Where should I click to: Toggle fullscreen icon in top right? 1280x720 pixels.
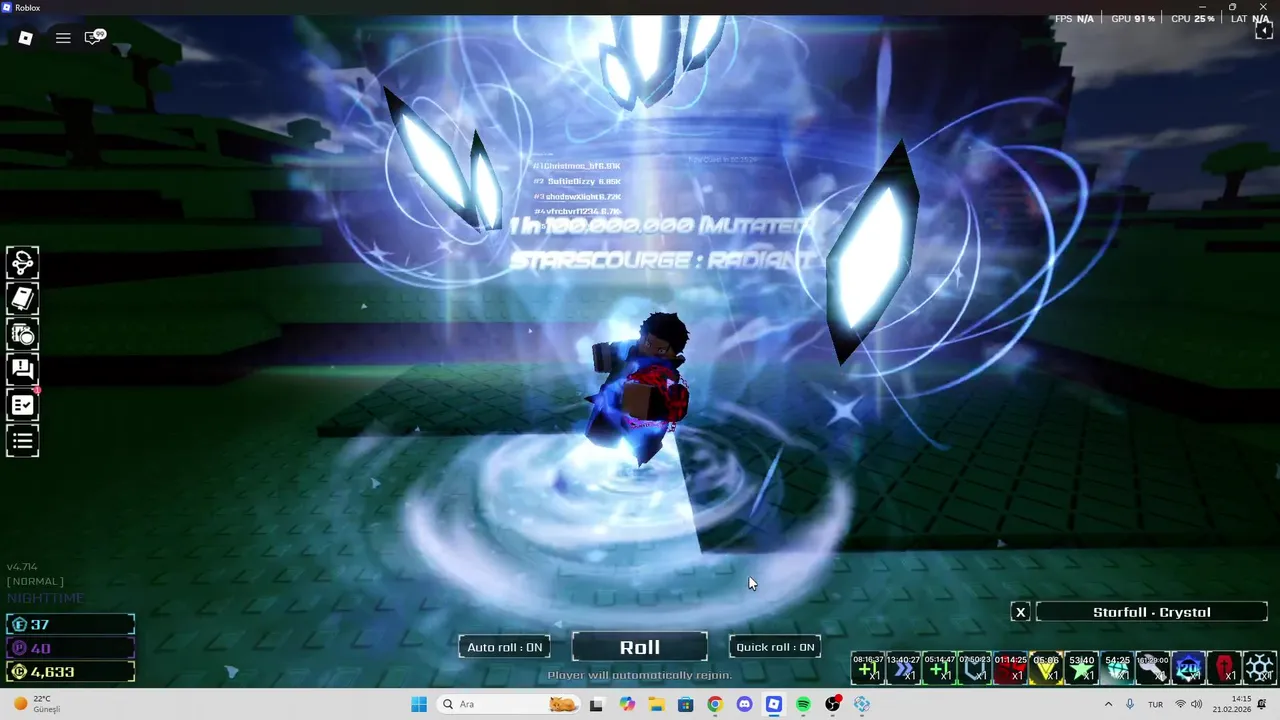(x=1263, y=30)
